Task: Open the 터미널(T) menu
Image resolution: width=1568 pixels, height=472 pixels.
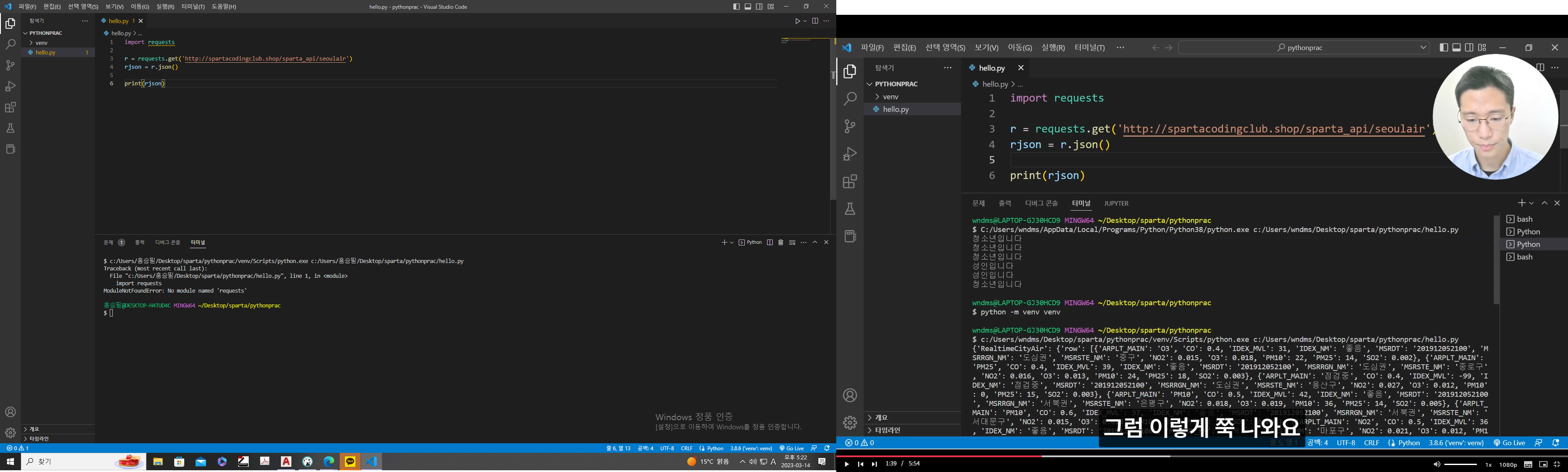Action: click(x=193, y=7)
